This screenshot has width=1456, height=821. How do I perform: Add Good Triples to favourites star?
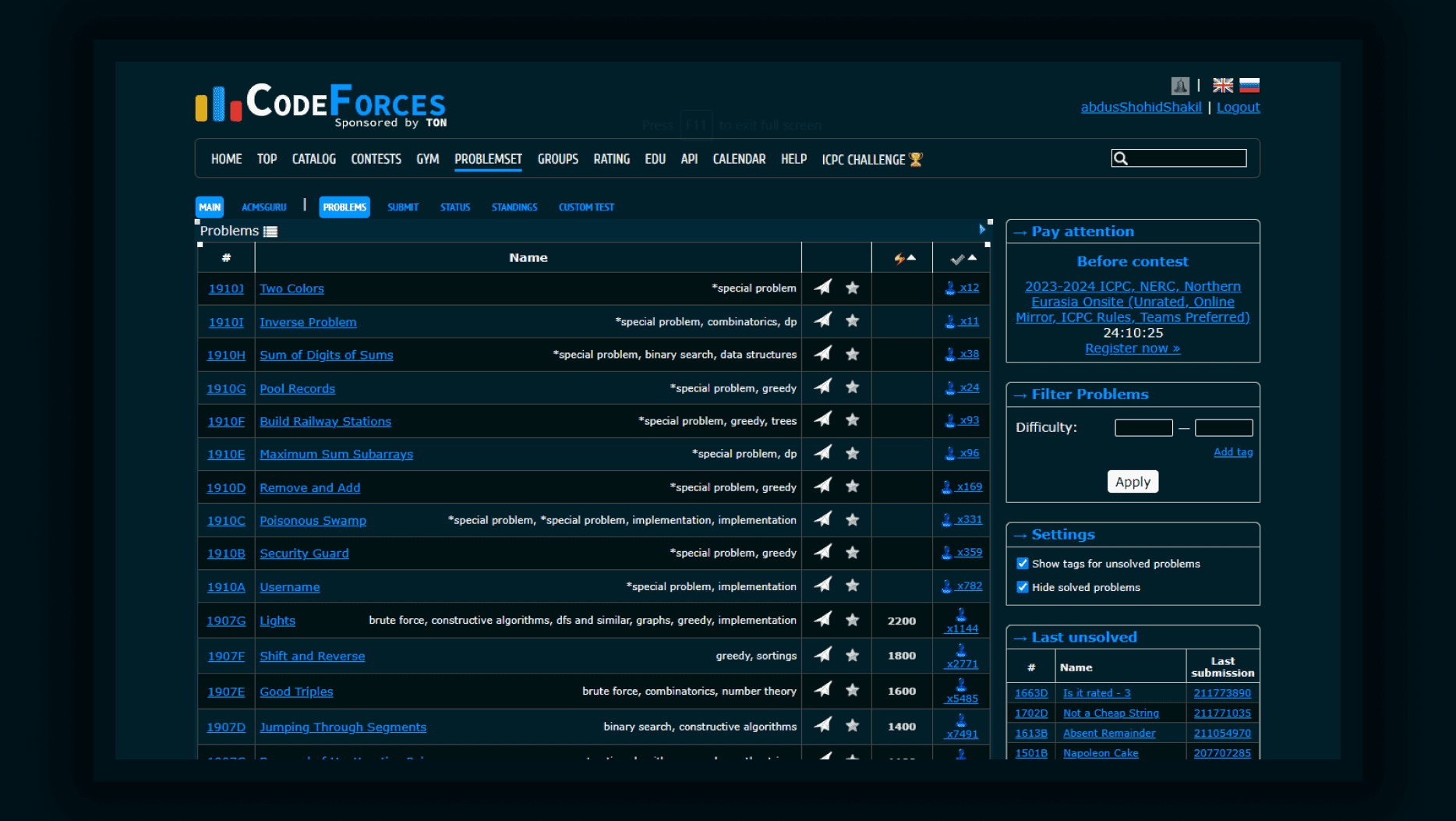(x=853, y=690)
